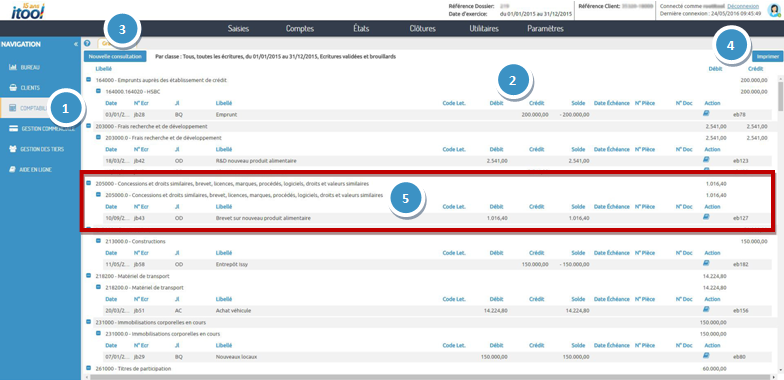Click the horizontal scrollbar at bottom
784x380 pixels.
point(430,377)
